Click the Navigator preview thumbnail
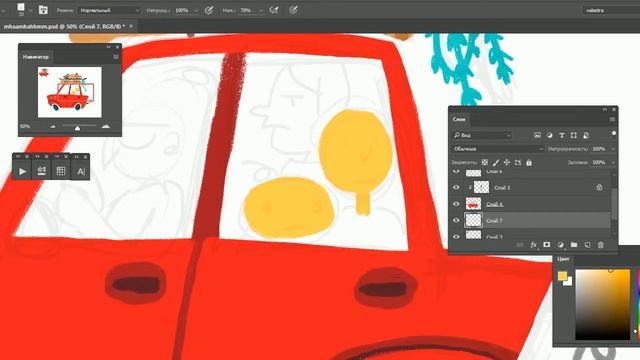This screenshot has width=640, height=360. click(70, 92)
